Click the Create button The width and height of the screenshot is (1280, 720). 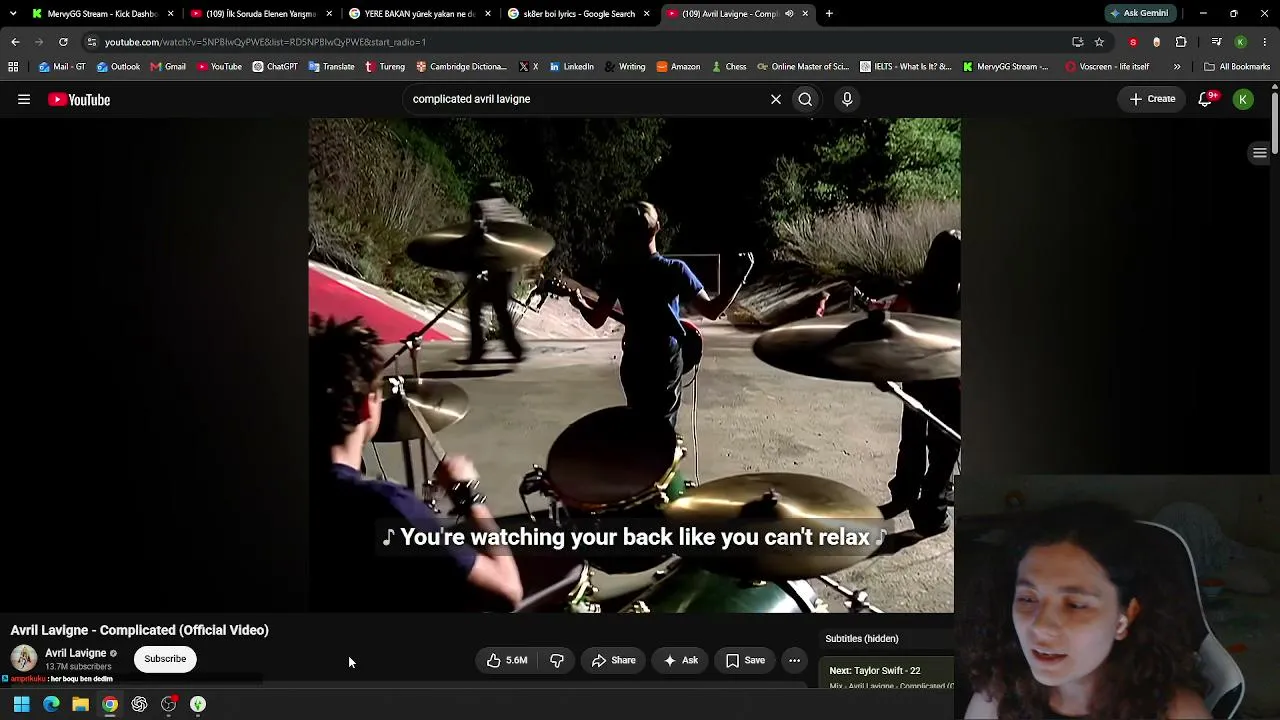[x=1152, y=99]
